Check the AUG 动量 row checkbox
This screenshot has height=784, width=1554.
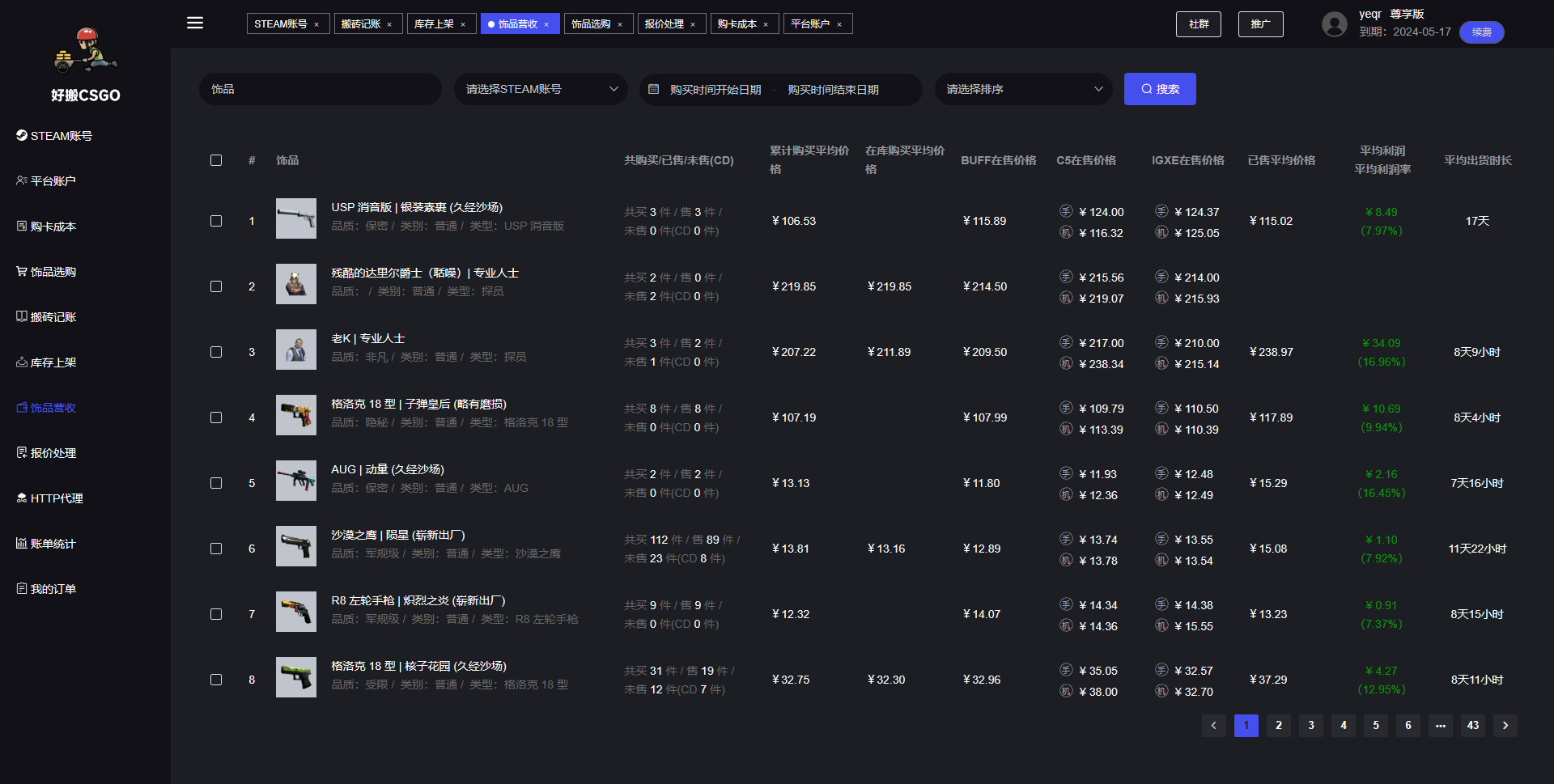216,483
